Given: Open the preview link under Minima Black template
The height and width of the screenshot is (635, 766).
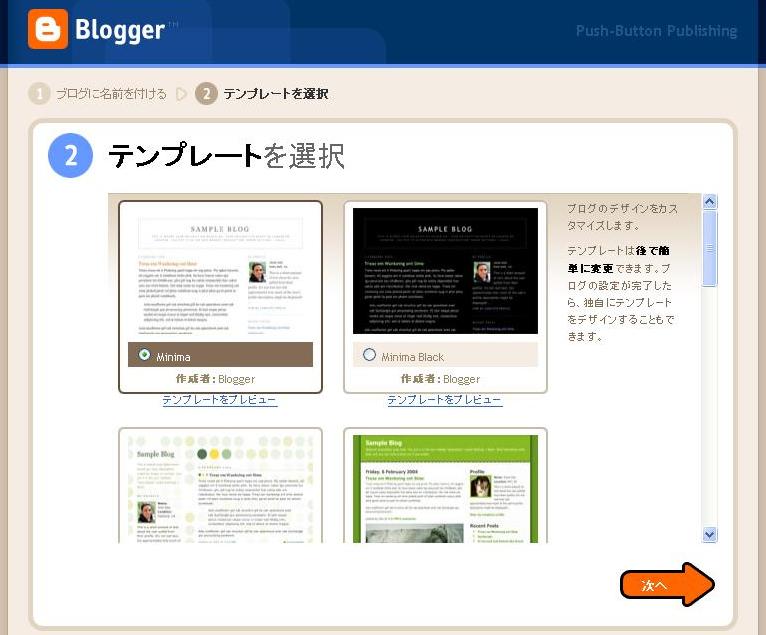Looking at the screenshot, I should [x=445, y=400].
